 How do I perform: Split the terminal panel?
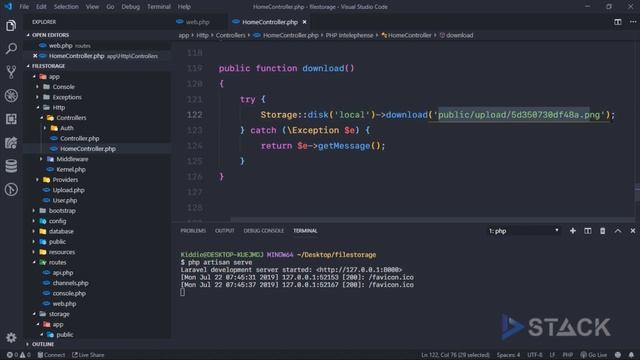click(588, 231)
